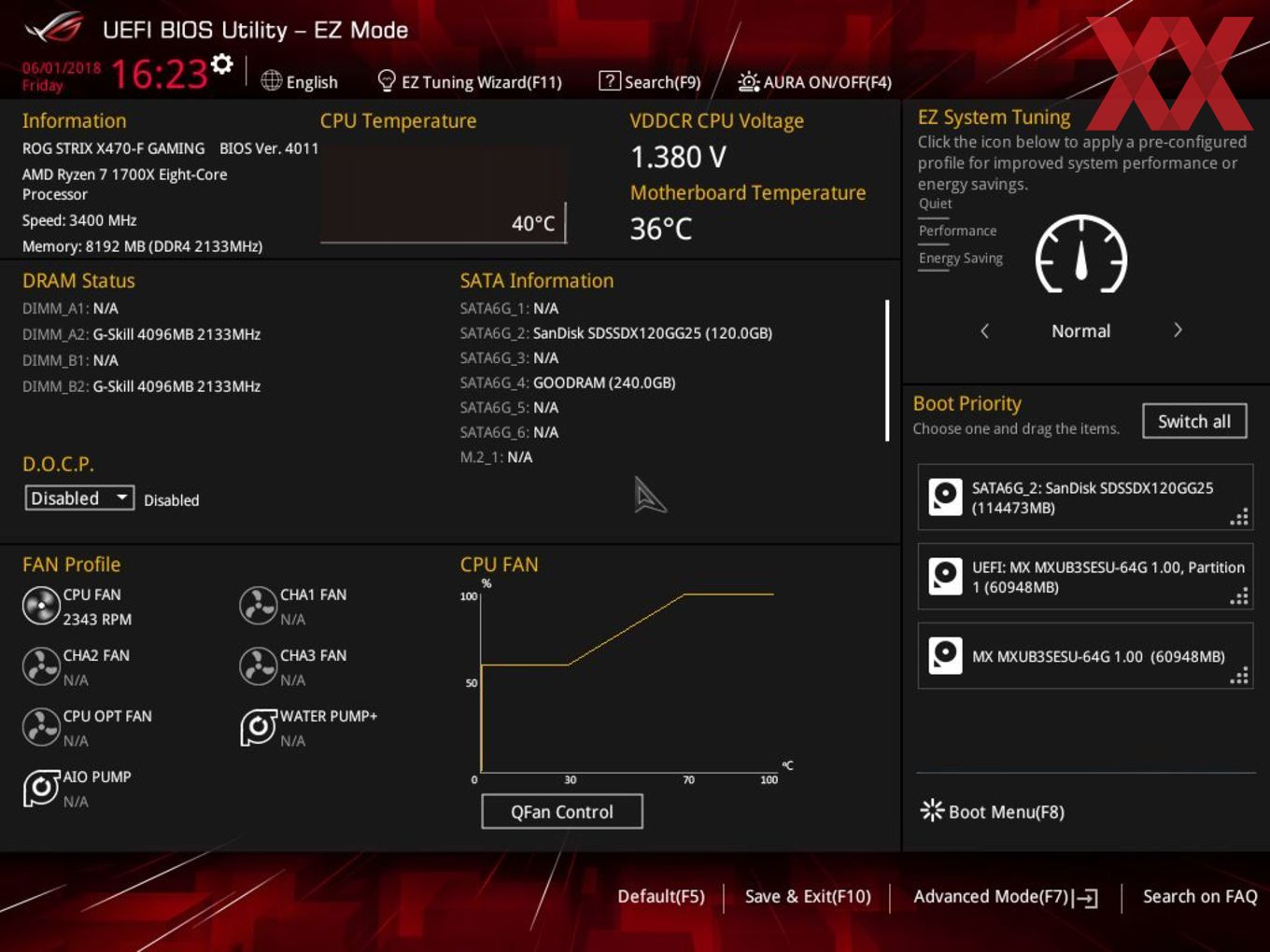Click the SATA6G_2 SanDisk boot disk icon
The width and height of the screenshot is (1270, 952).
945,497
